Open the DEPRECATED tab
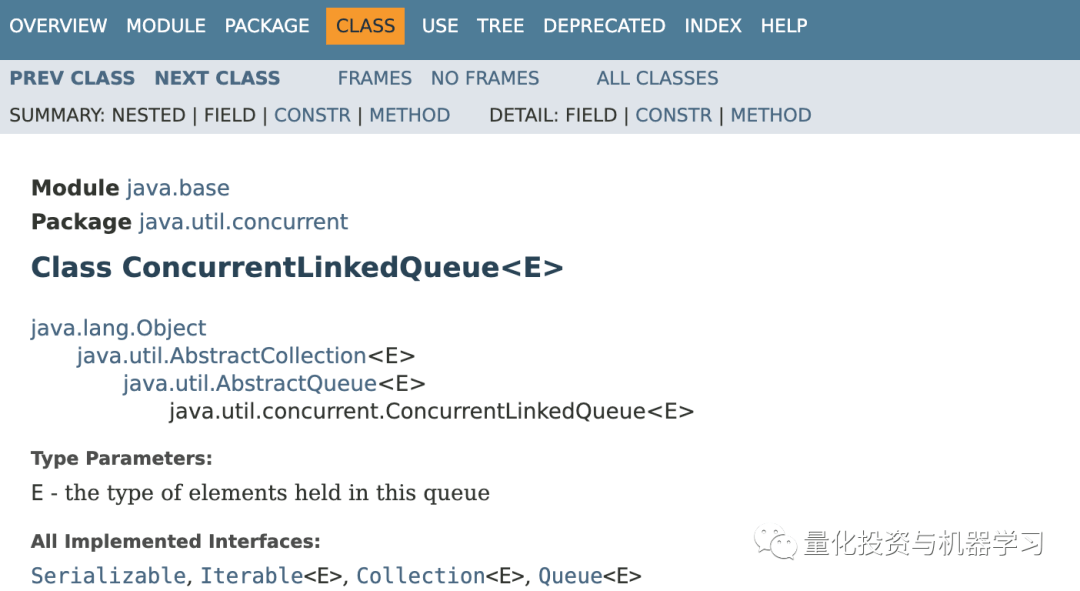 [604, 26]
